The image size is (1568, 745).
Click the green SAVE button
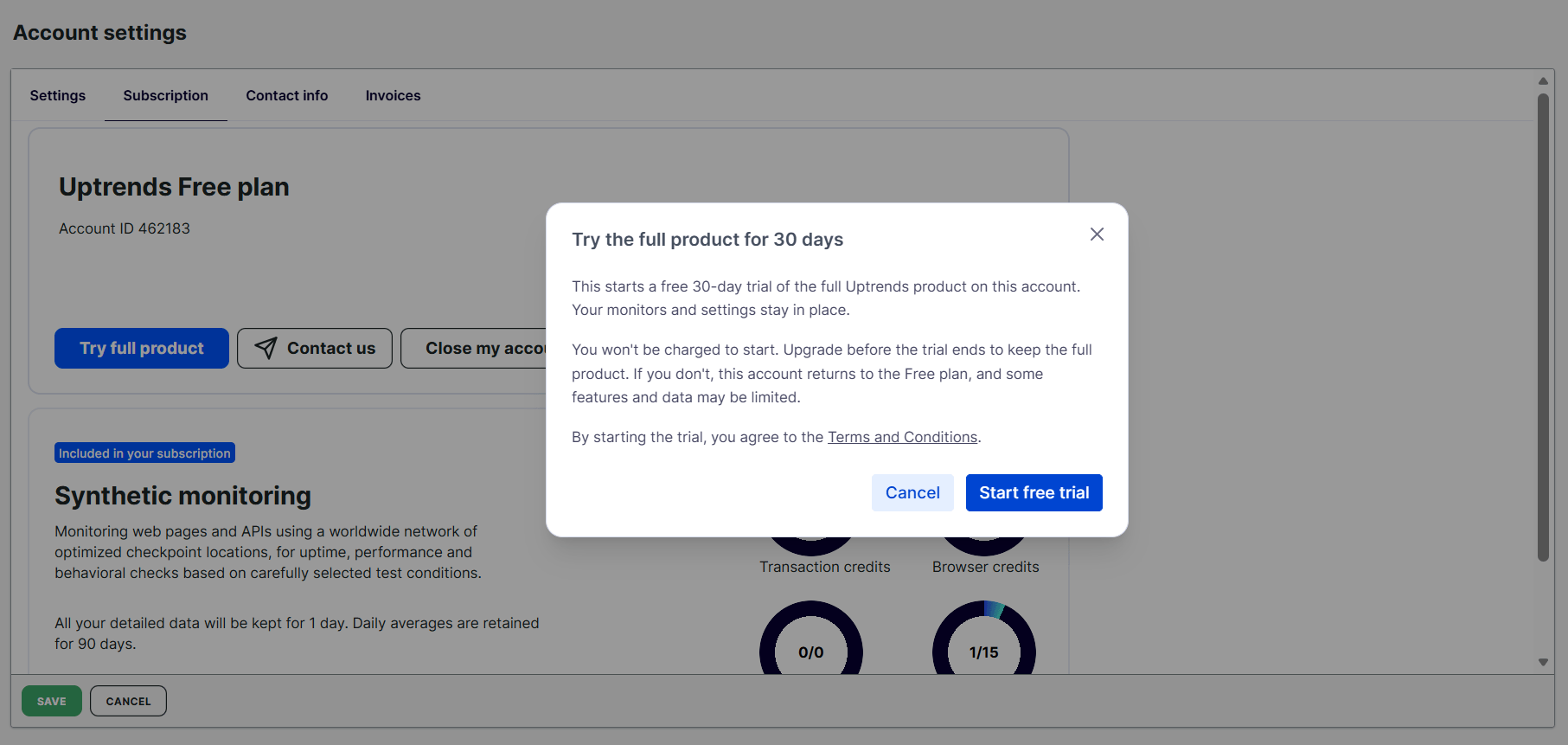pyautogui.click(x=52, y=701)
